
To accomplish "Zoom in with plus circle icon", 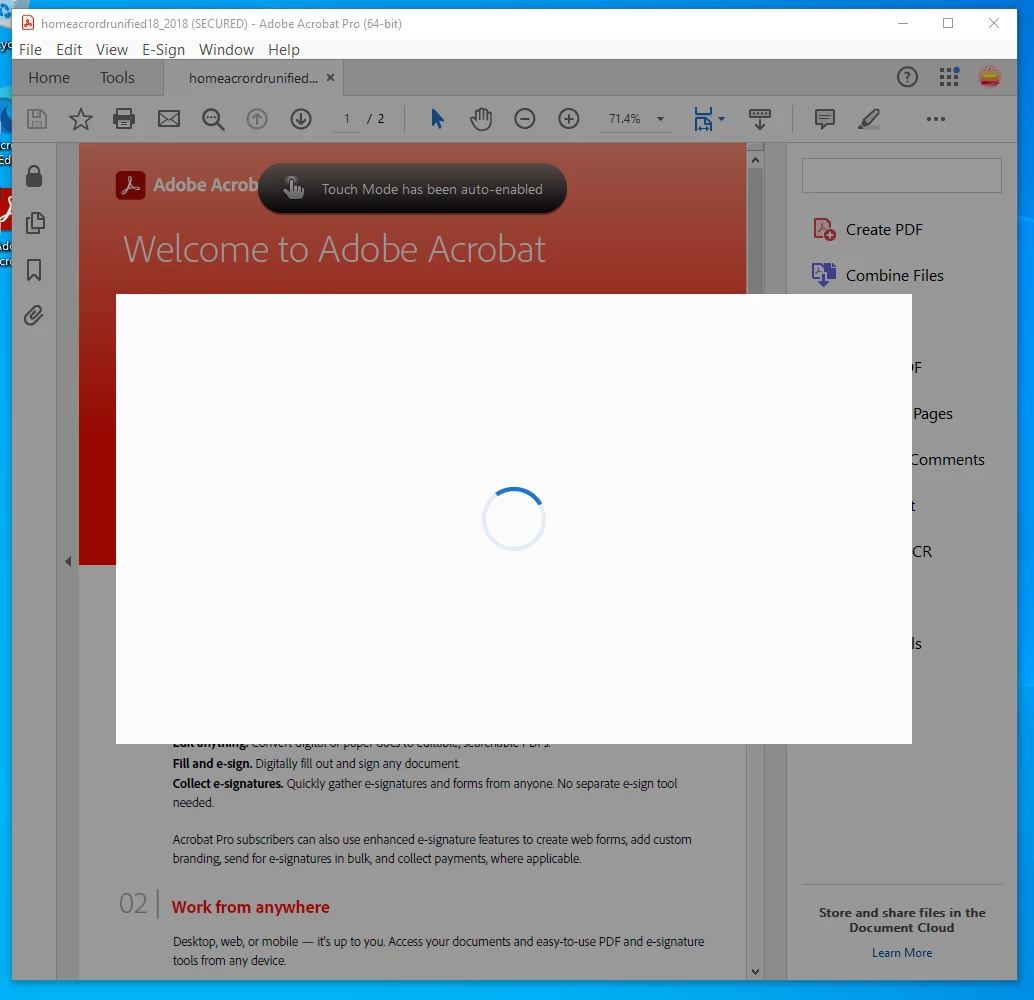I will click(x=568, y=119).
